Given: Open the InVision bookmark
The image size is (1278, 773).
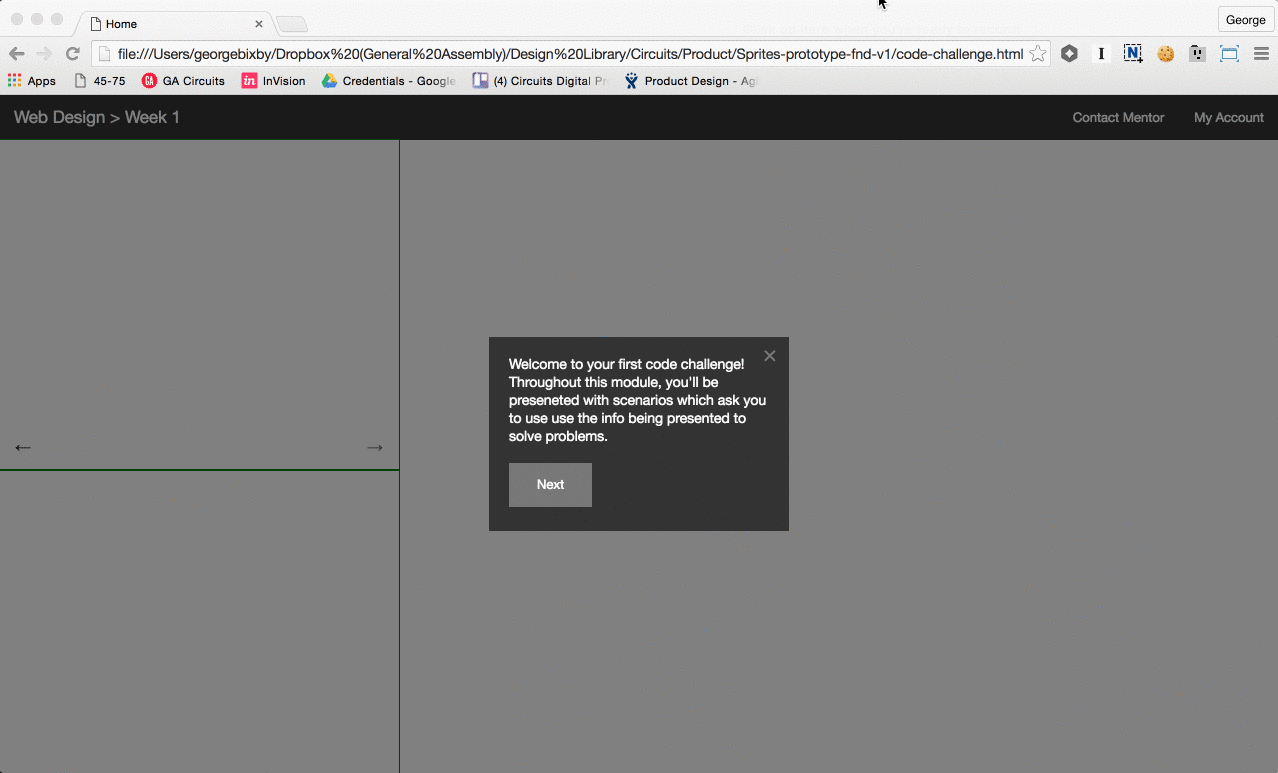Looking at the screenshot, I should [274, 81].
